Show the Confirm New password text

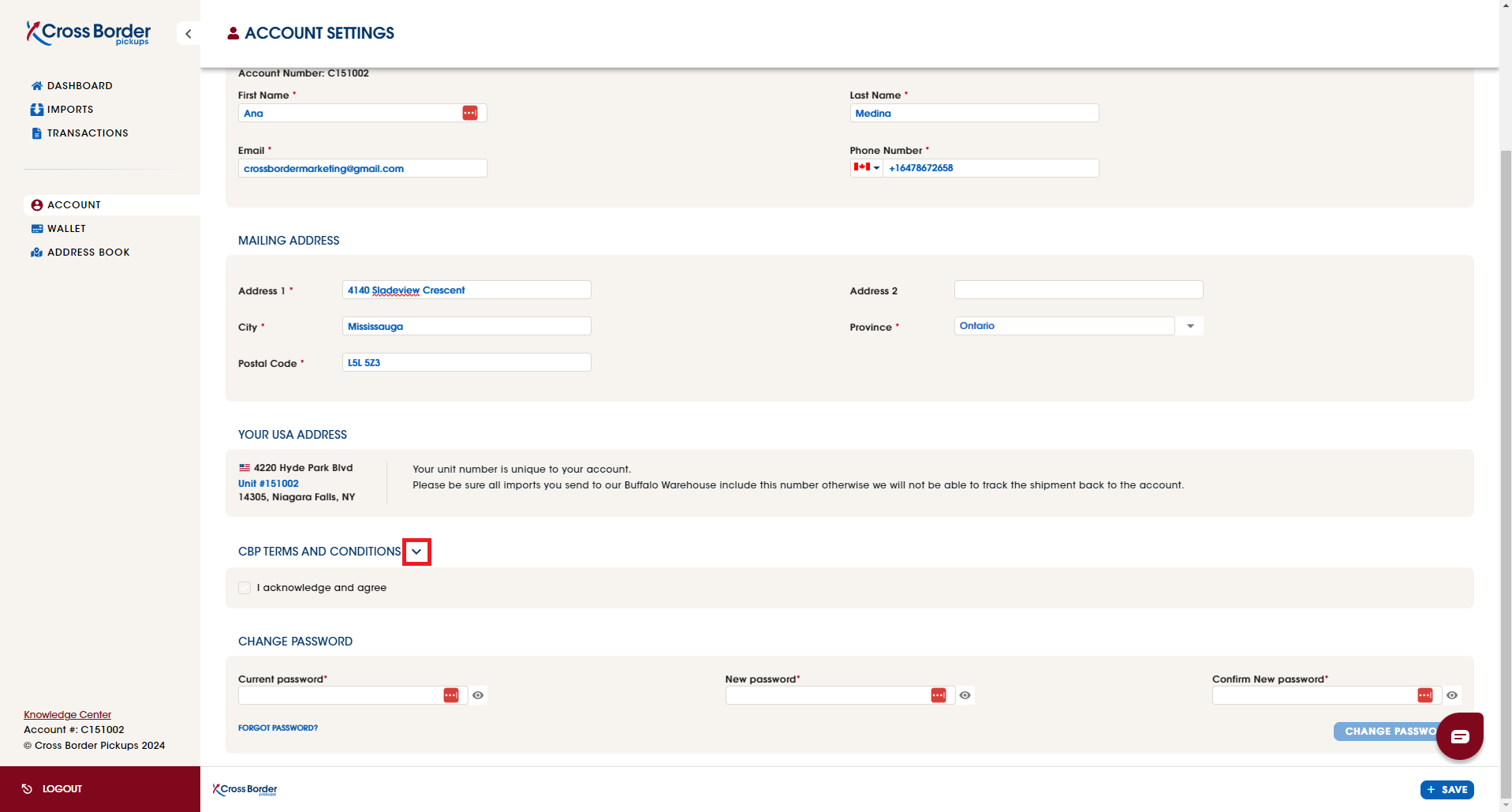pos(1452,695)
